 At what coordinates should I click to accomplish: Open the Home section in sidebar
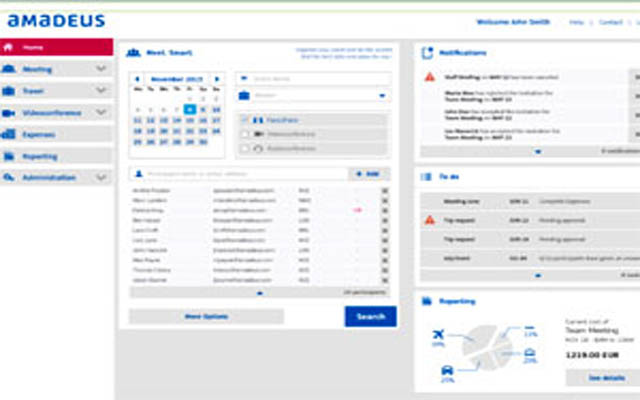click(x=56, y=47)
